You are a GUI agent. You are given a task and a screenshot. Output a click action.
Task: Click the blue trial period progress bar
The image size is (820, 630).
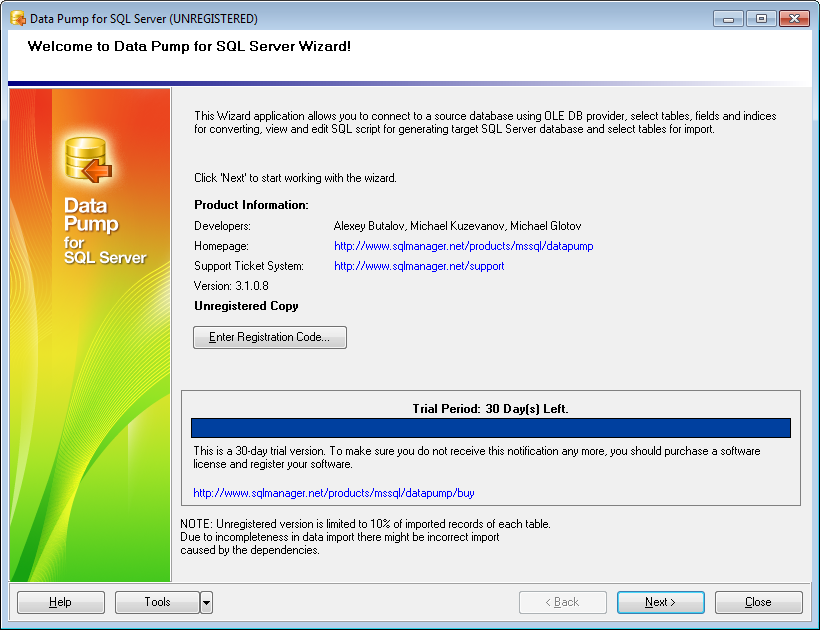coord(490,428)
